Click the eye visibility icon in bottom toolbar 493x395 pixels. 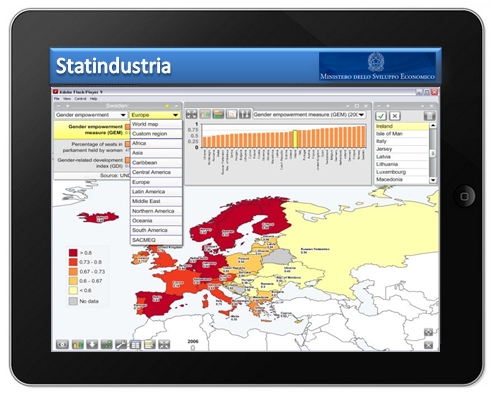coord(62,344)
